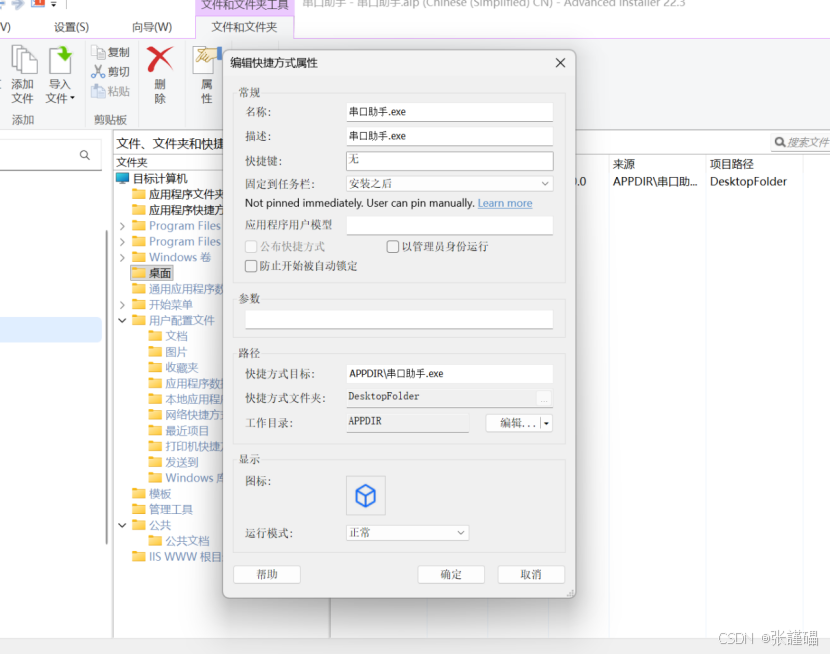Click the folder browse button beside DesktopFolder
The height and width of the screenshot is (654, 830).
544,398
